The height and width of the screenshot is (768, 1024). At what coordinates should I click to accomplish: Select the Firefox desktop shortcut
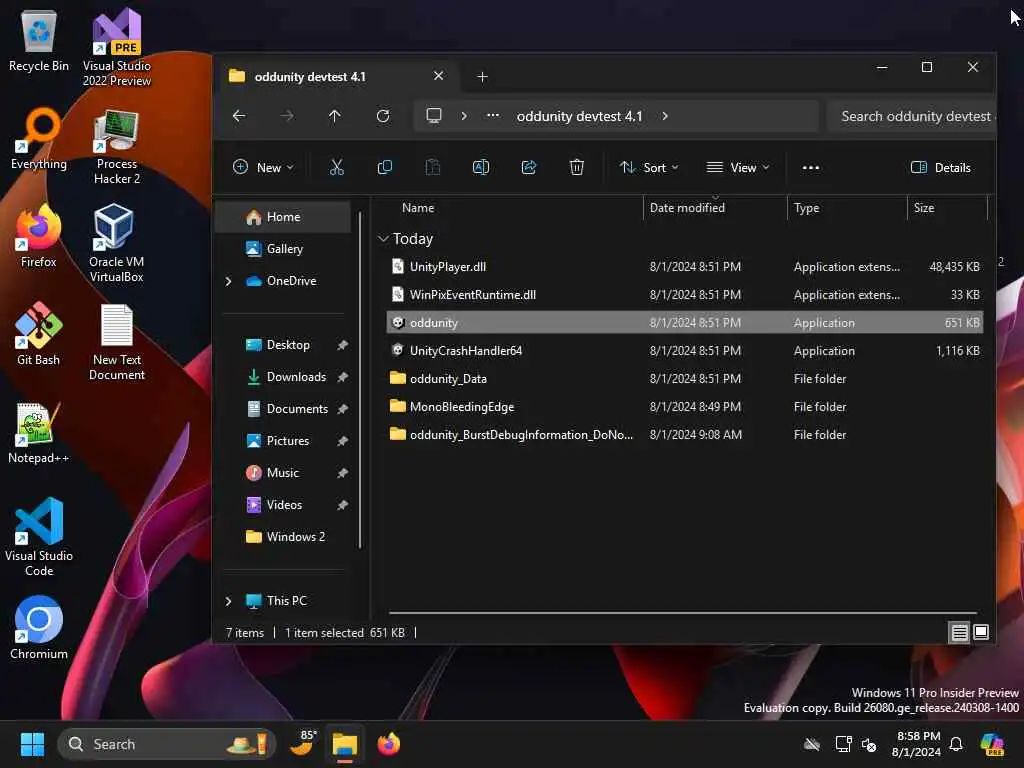coord(39,236)
